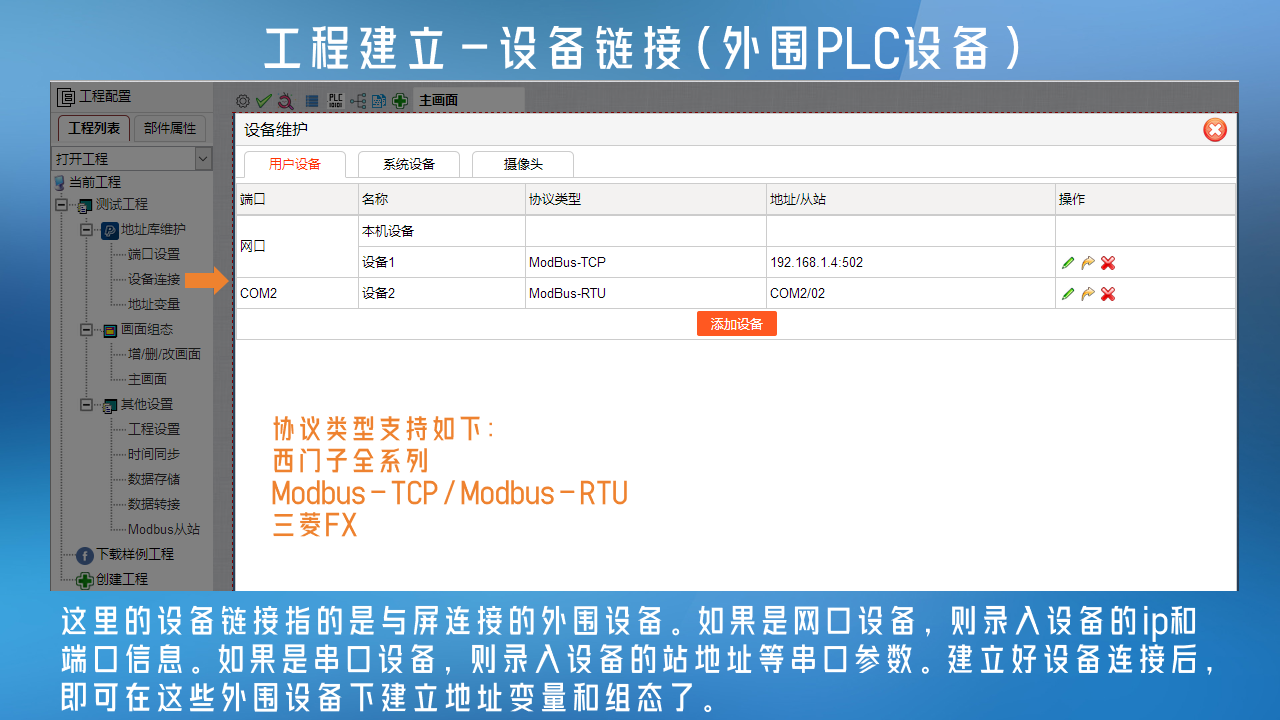The height and width of the screenshot is (720, 1280).
Task: Collapse the 其他设置 tree node
Action: (x=87, y=405)
